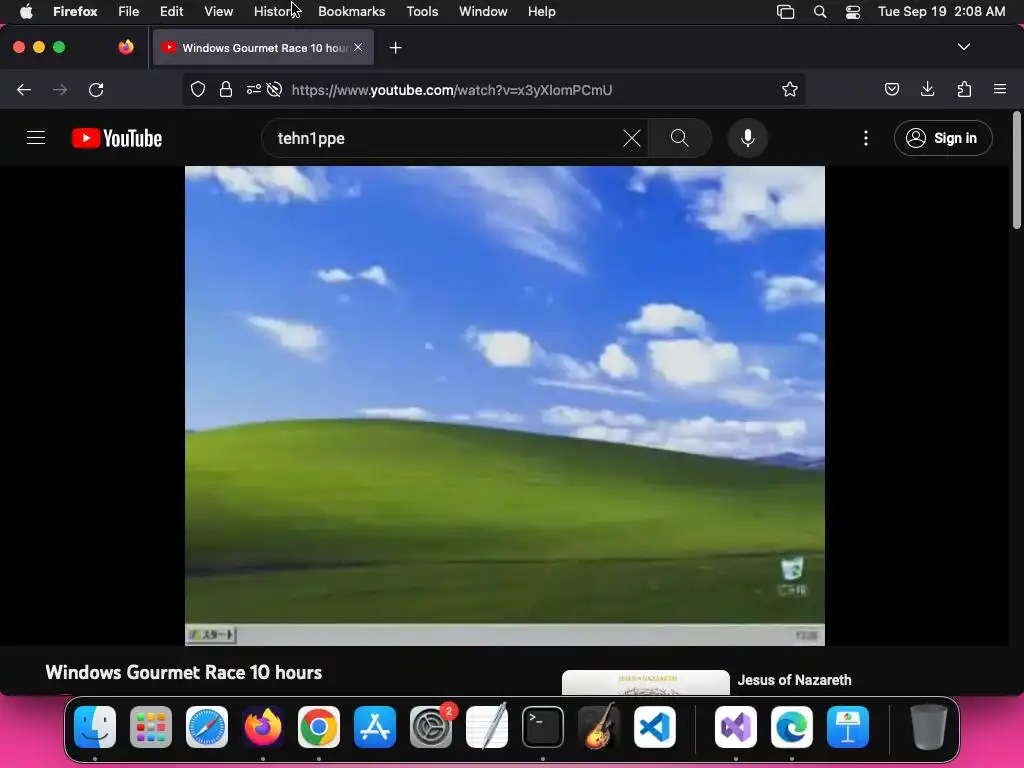Screen dimensions: 1024x768
Task: Reload the current page
Action: [96, 89]
